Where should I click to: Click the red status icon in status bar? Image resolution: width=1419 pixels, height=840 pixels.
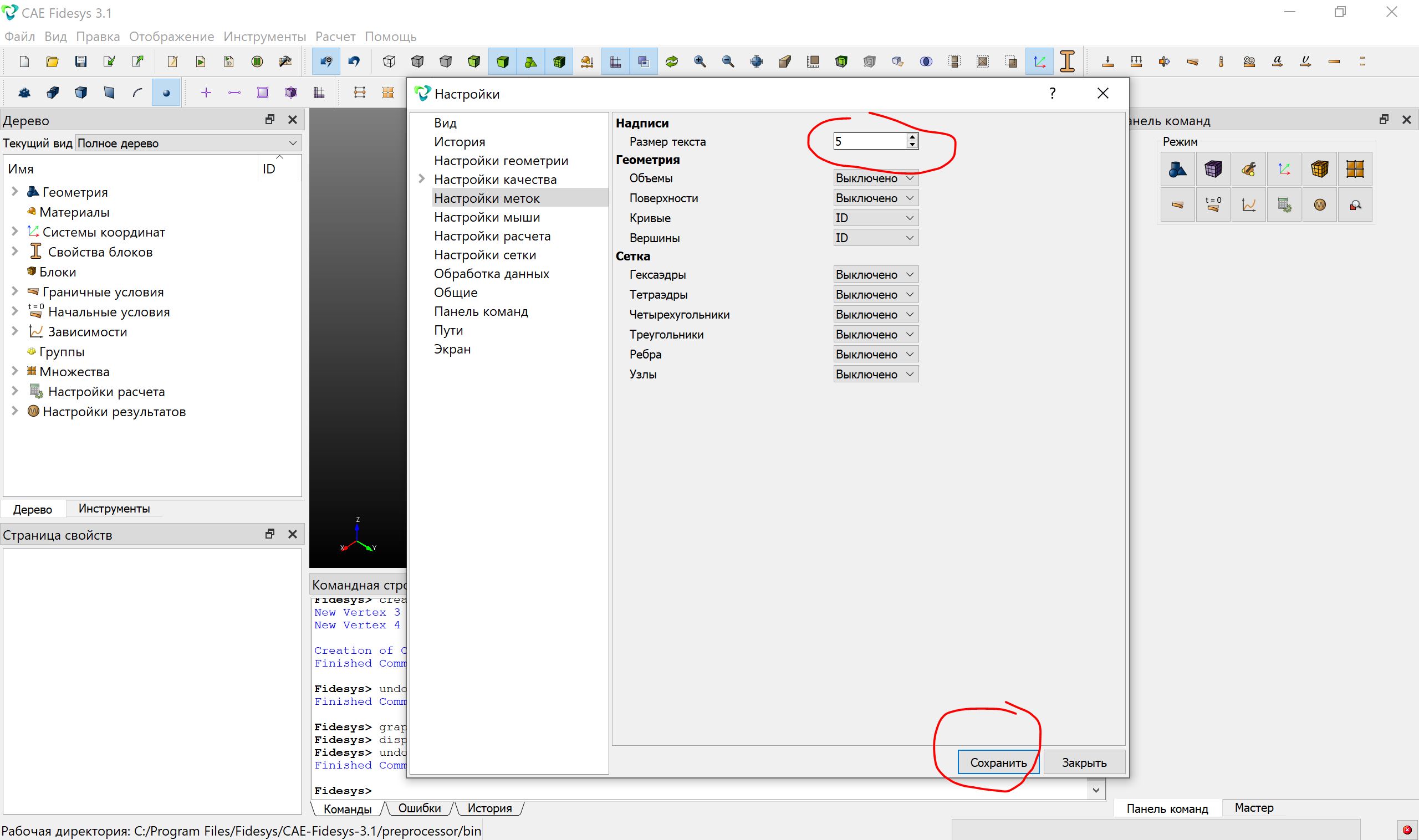1407,830
